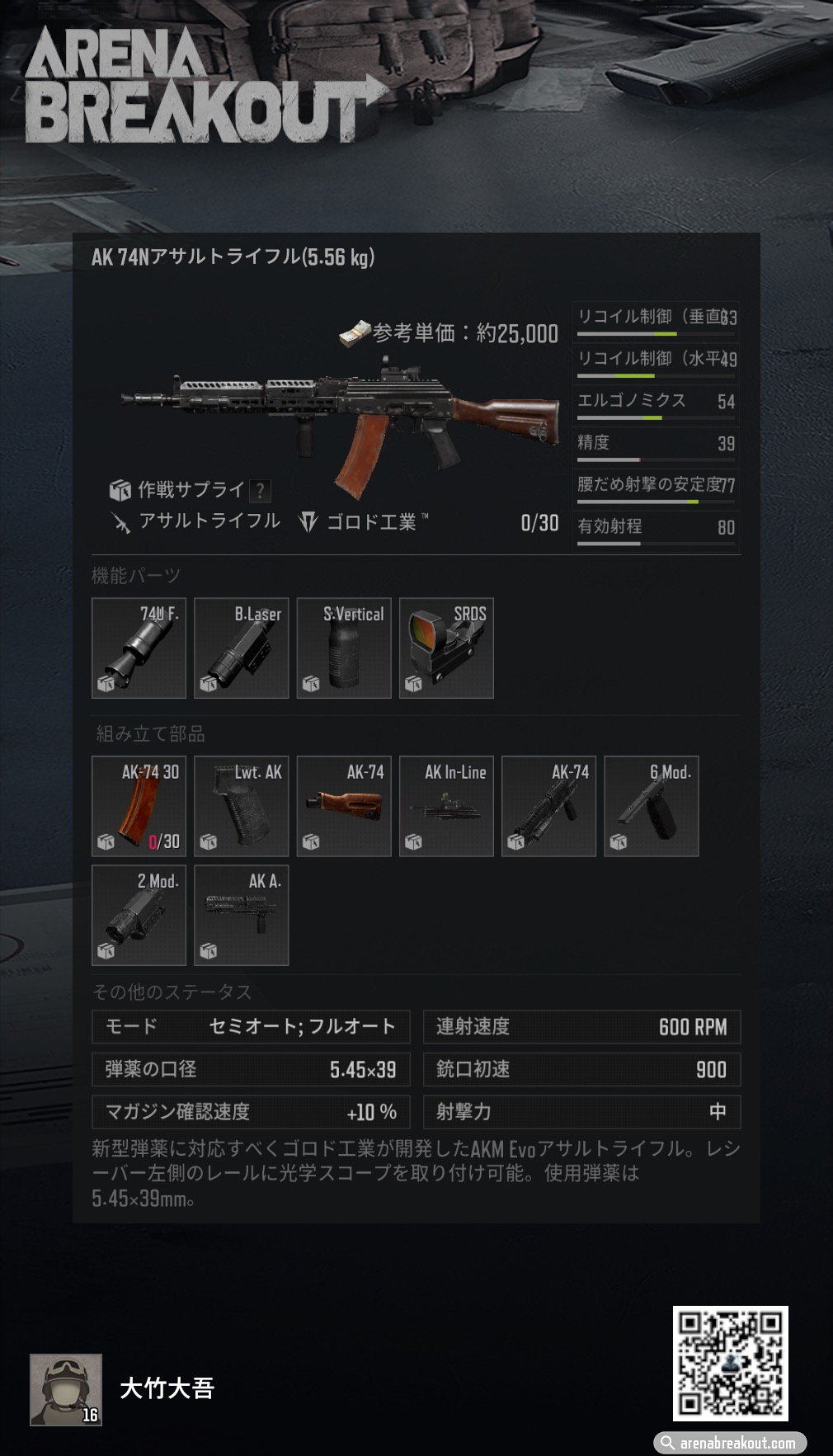
Task: Select the AK In-Line part icon
Action: point(446,806)
